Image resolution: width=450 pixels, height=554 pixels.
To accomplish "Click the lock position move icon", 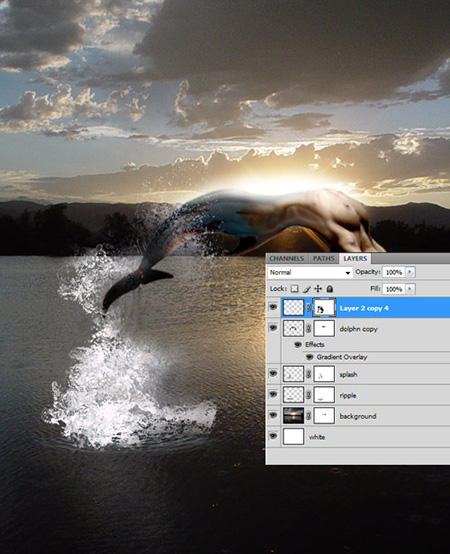I will (x=318, y=289).
